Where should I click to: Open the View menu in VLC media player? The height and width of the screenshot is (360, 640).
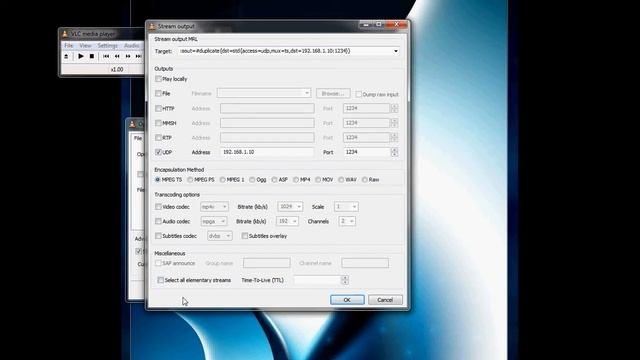(85, 45)
